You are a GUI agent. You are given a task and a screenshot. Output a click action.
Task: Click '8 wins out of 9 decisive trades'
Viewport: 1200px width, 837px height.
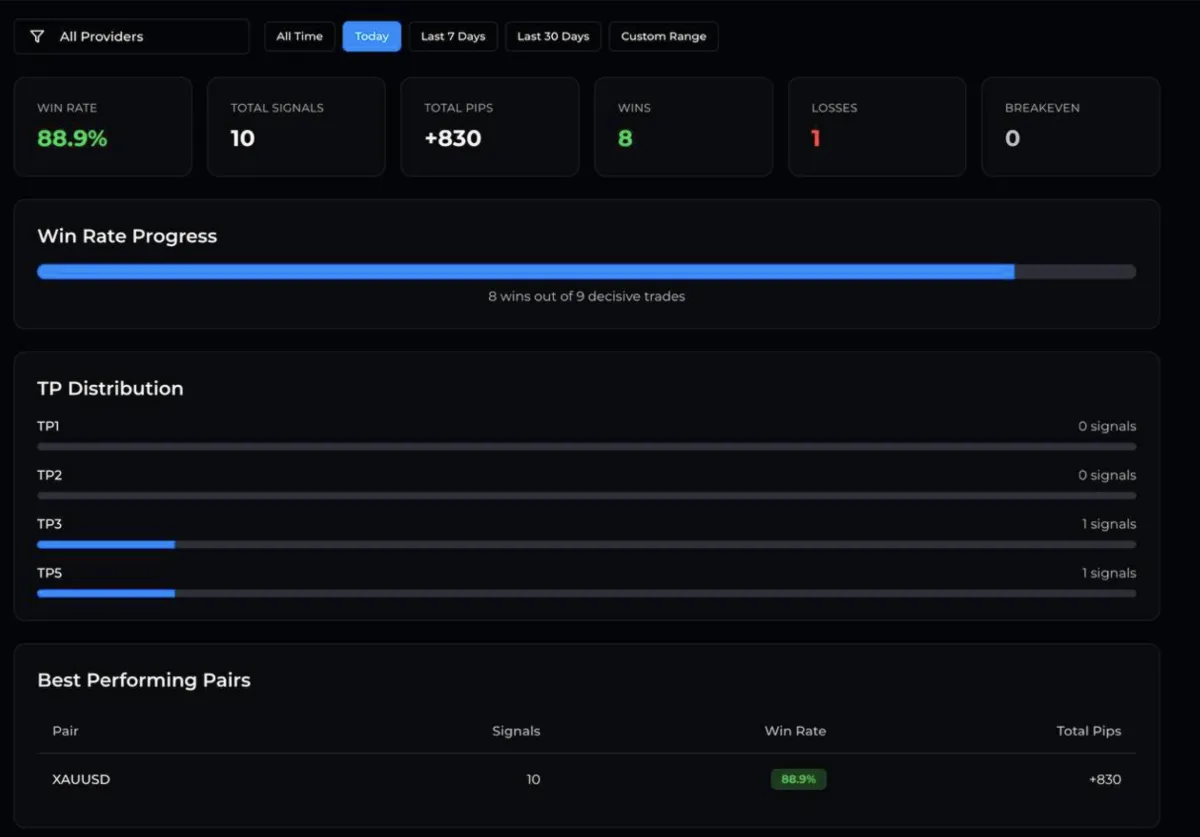click(x=586, y=297)
